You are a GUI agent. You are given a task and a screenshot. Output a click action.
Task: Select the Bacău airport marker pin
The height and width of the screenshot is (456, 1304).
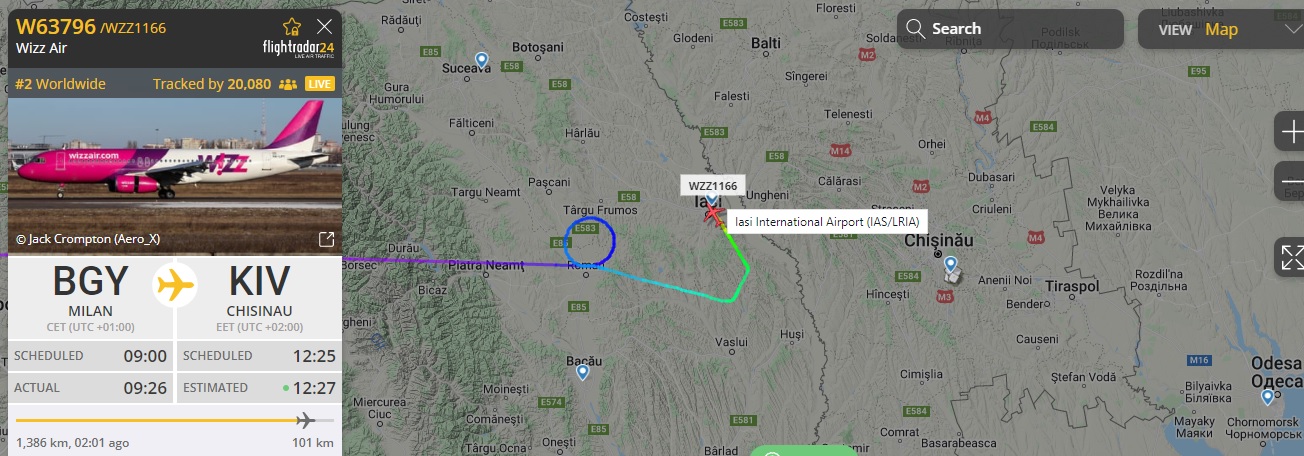(583, 373)
